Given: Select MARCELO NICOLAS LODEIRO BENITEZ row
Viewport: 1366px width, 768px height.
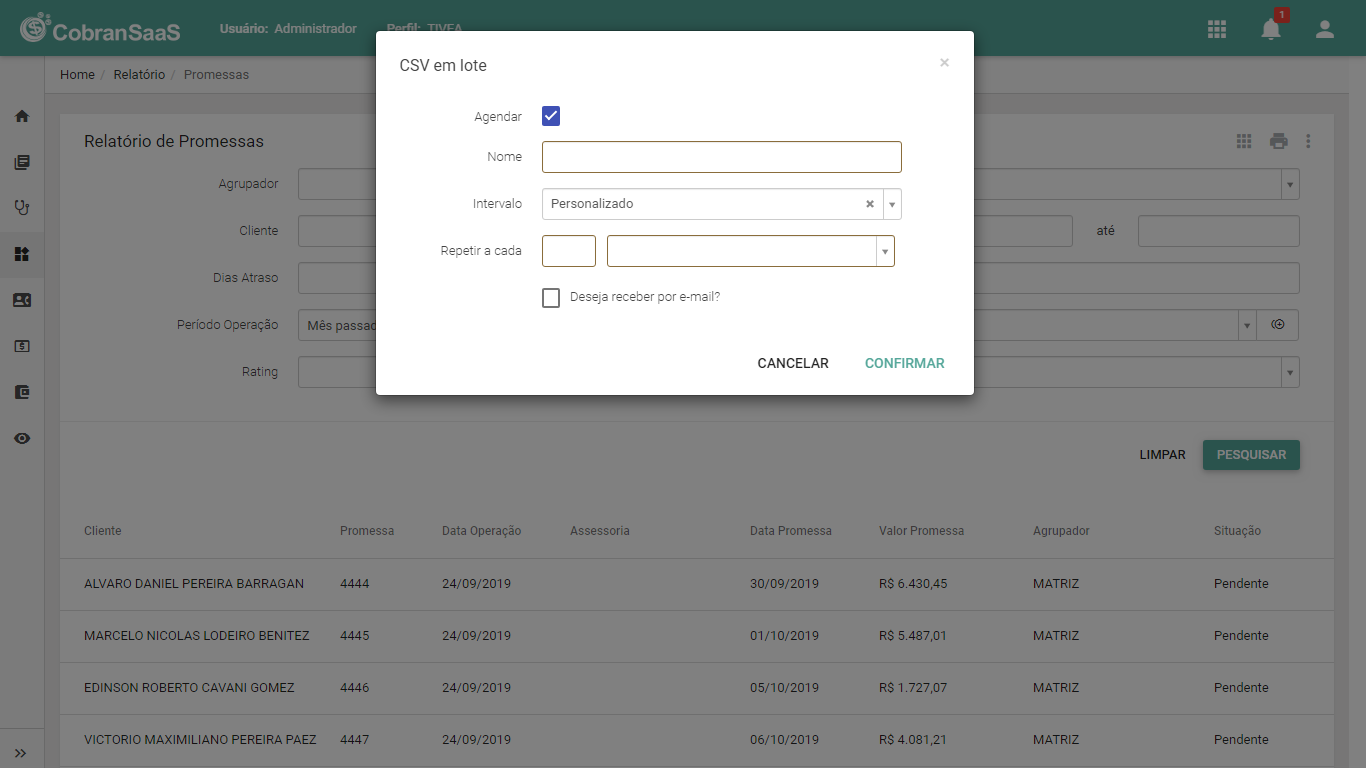Looking at the screenshot, I should click(697, 636).
